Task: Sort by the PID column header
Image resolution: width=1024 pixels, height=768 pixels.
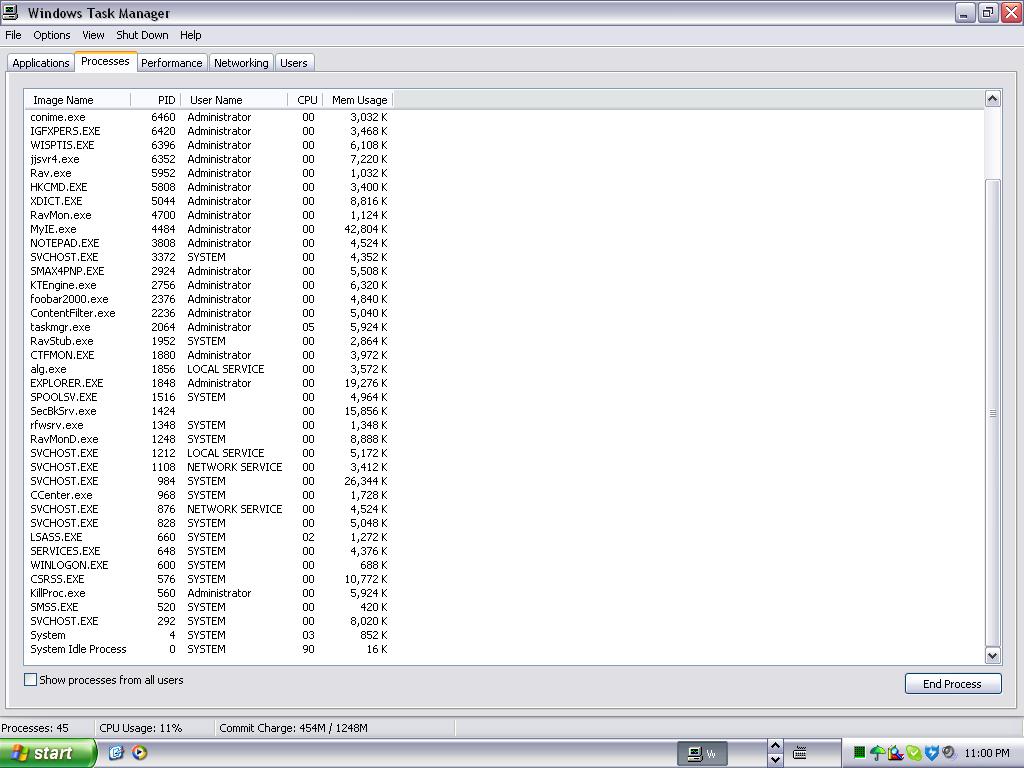Action: 156,100
